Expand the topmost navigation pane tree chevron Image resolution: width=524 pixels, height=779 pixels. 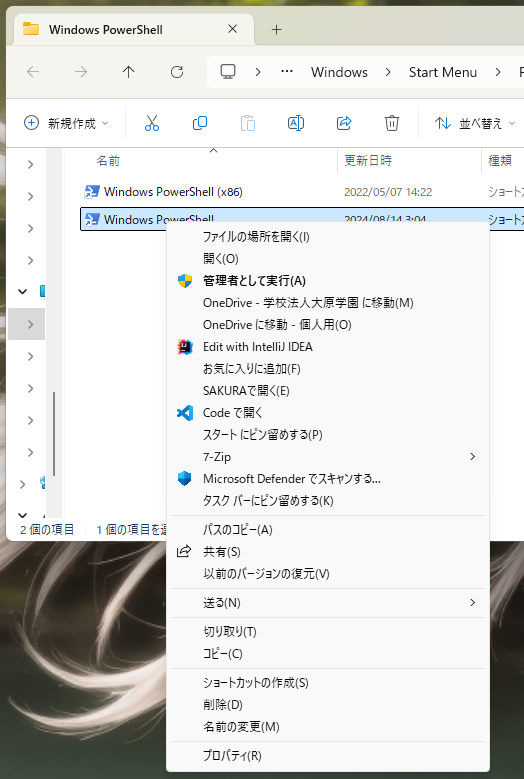30,164
